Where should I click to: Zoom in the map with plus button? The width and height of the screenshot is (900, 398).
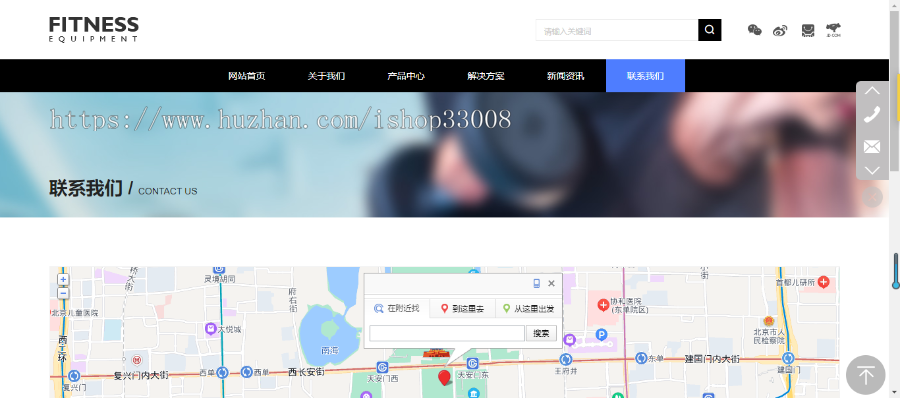(x=63, y=280)
